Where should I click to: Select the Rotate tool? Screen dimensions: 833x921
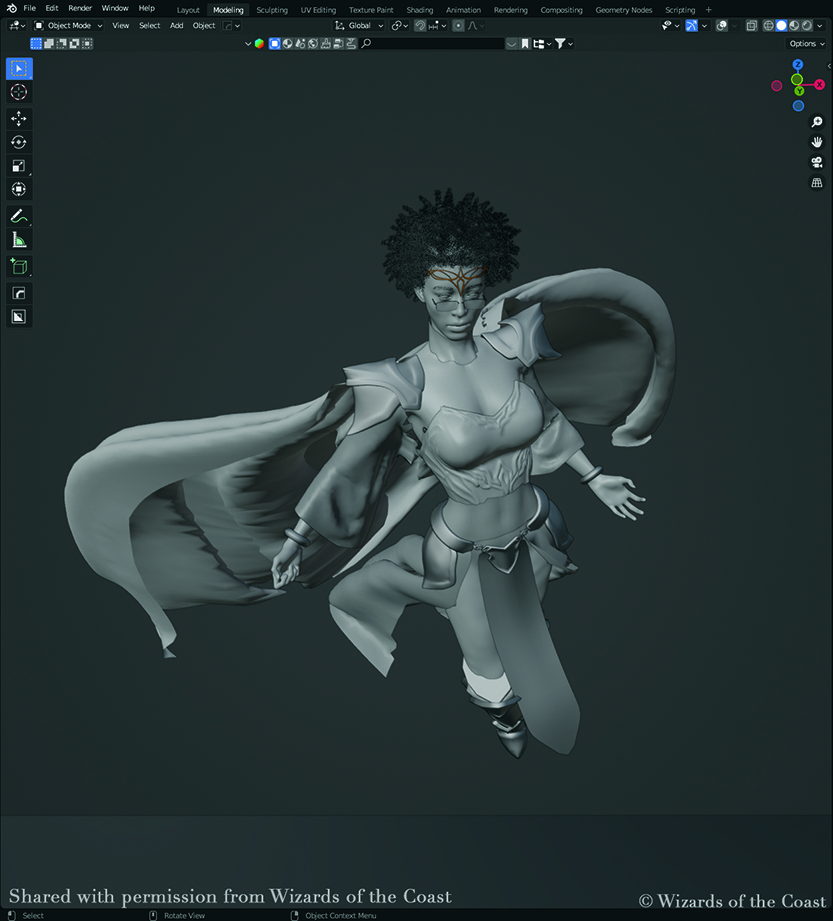click(19, 142)
